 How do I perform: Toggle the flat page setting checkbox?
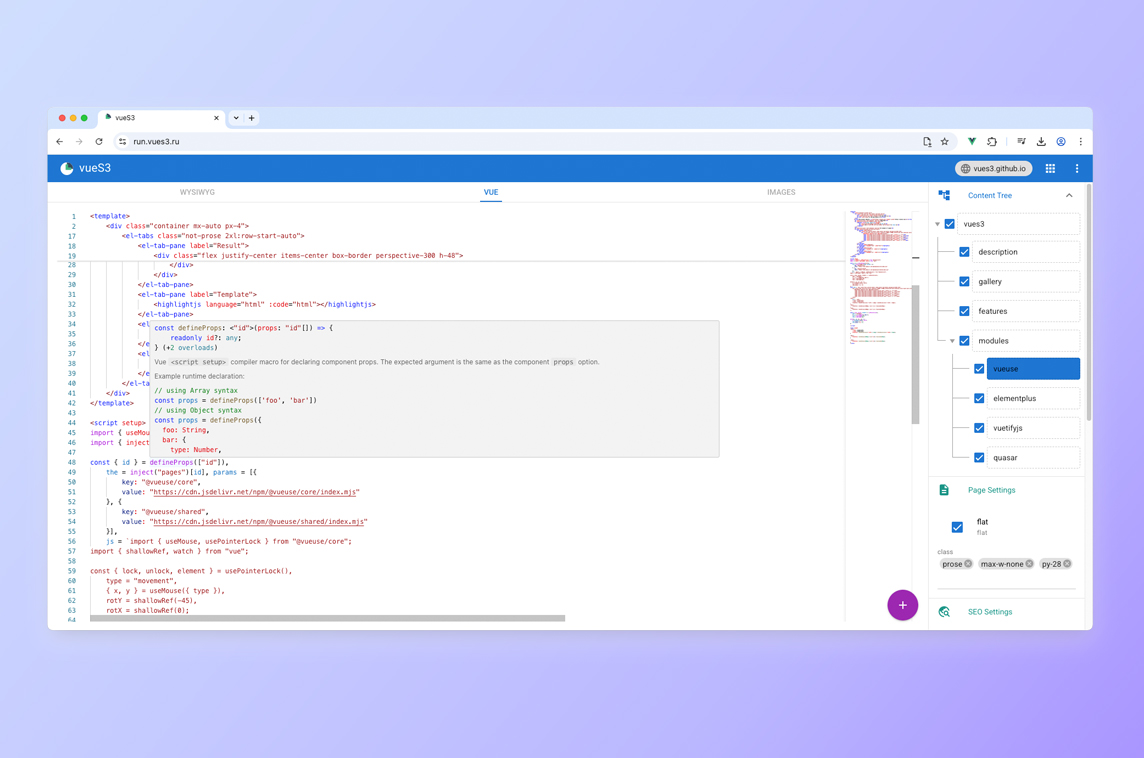pos(957,527)
